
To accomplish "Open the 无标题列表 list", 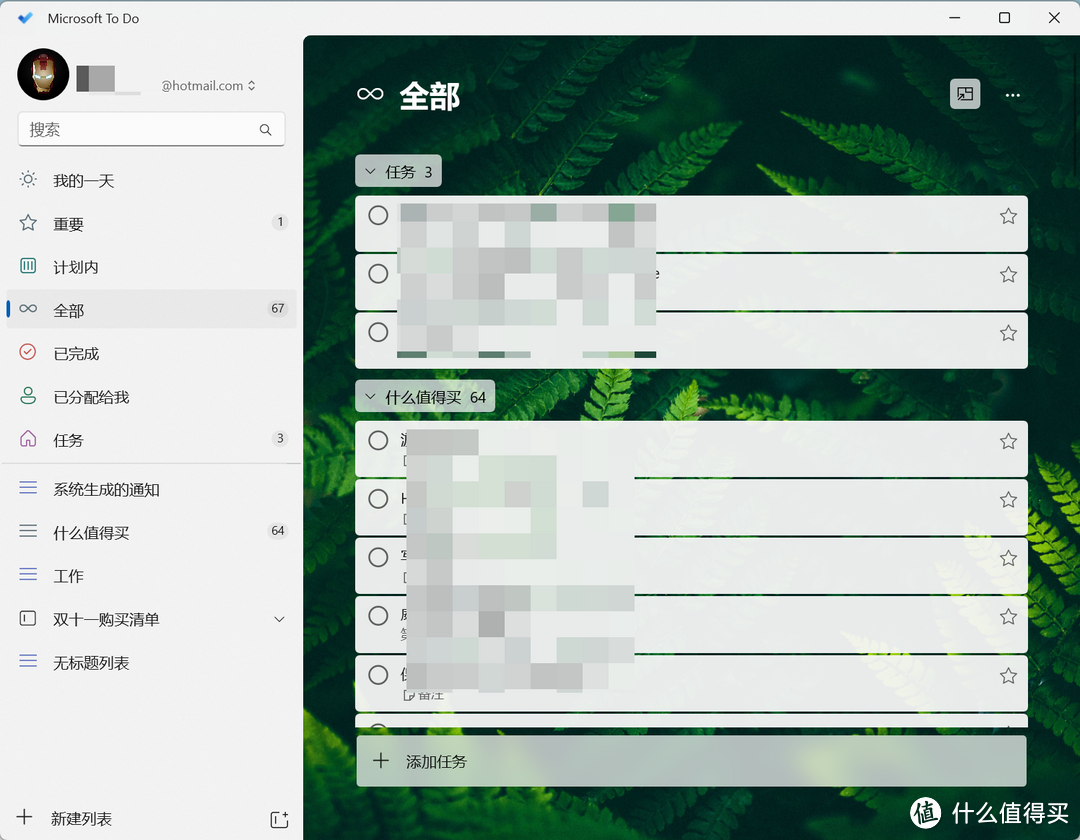I will point(152,662).
